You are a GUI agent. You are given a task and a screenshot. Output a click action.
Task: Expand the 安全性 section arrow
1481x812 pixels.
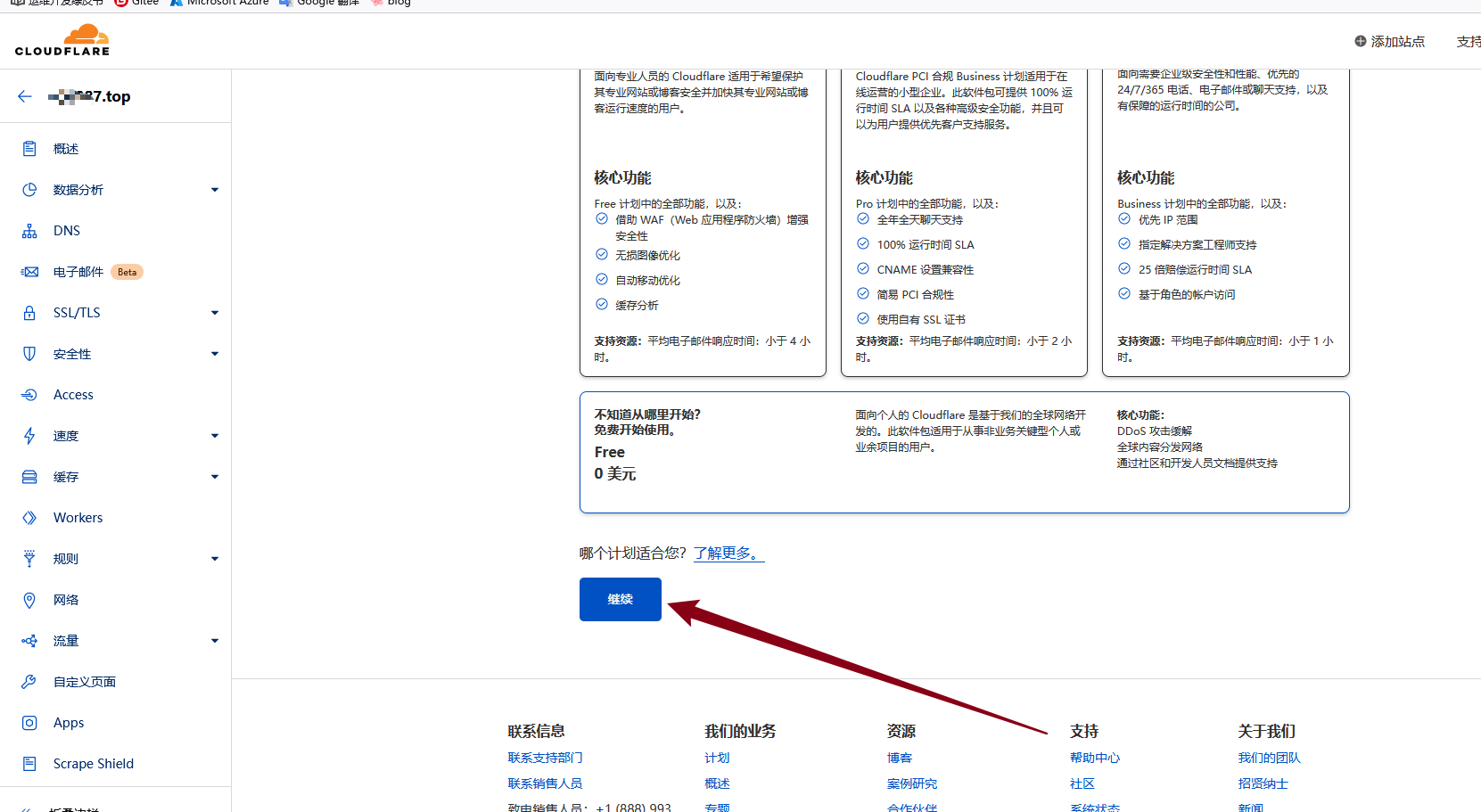coord(215,354)
